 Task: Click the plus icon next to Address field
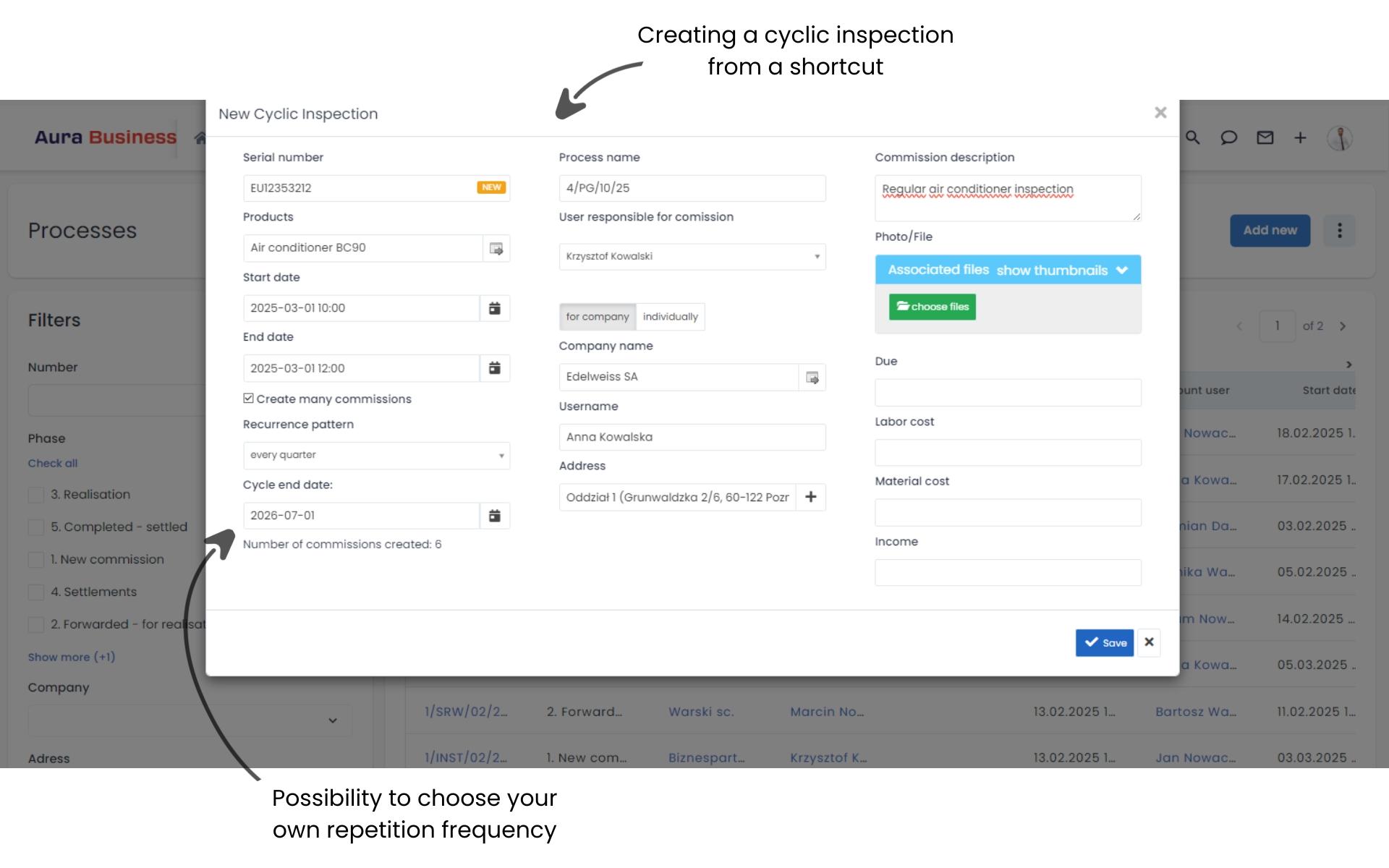coord(812,497)
